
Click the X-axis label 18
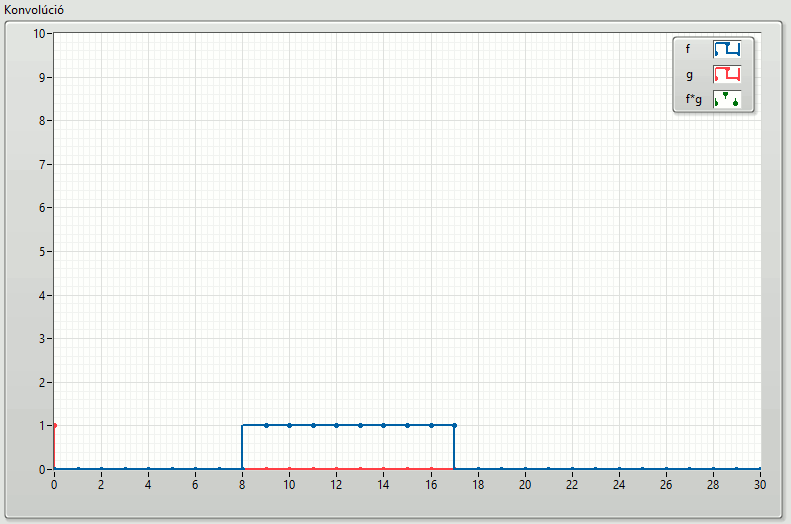pyautogui.click(x=478, y=485)
